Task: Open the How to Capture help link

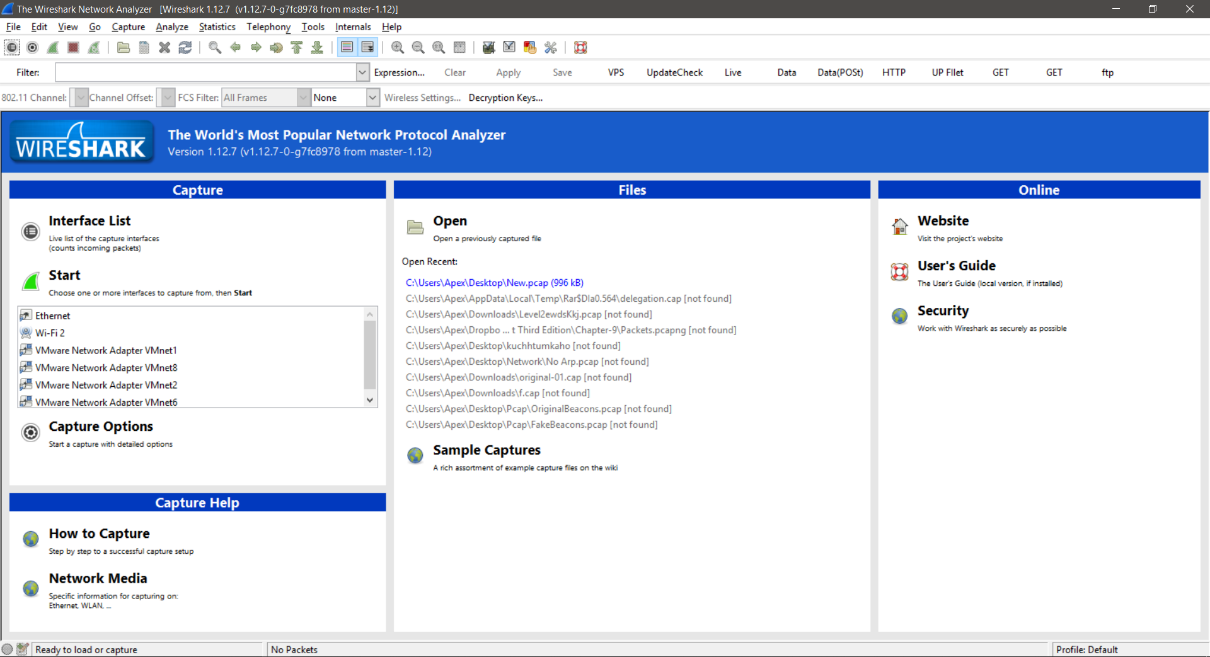Action: point(99,534)
